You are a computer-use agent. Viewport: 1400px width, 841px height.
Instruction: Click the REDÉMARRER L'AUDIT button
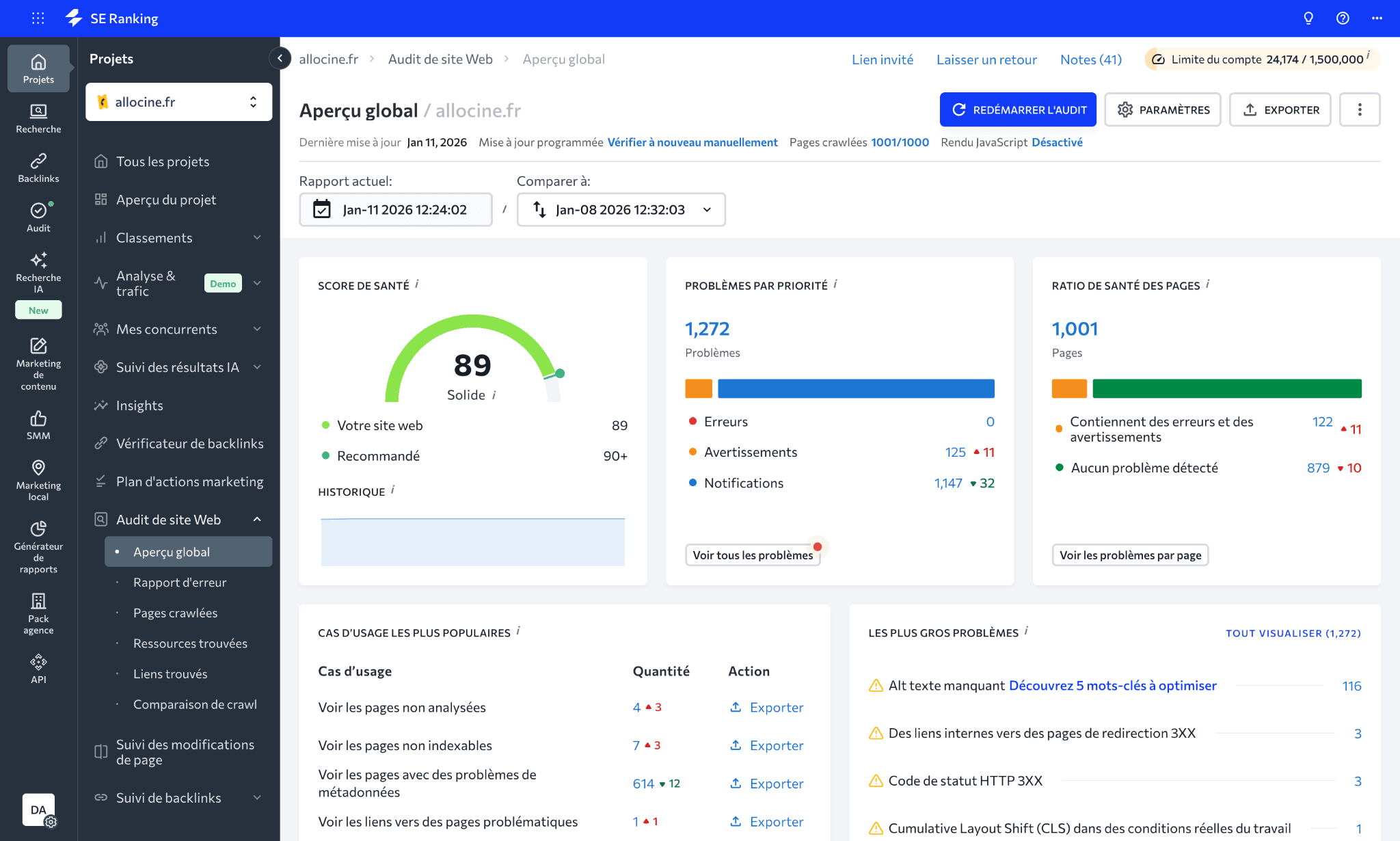[x=1018, y=109]
